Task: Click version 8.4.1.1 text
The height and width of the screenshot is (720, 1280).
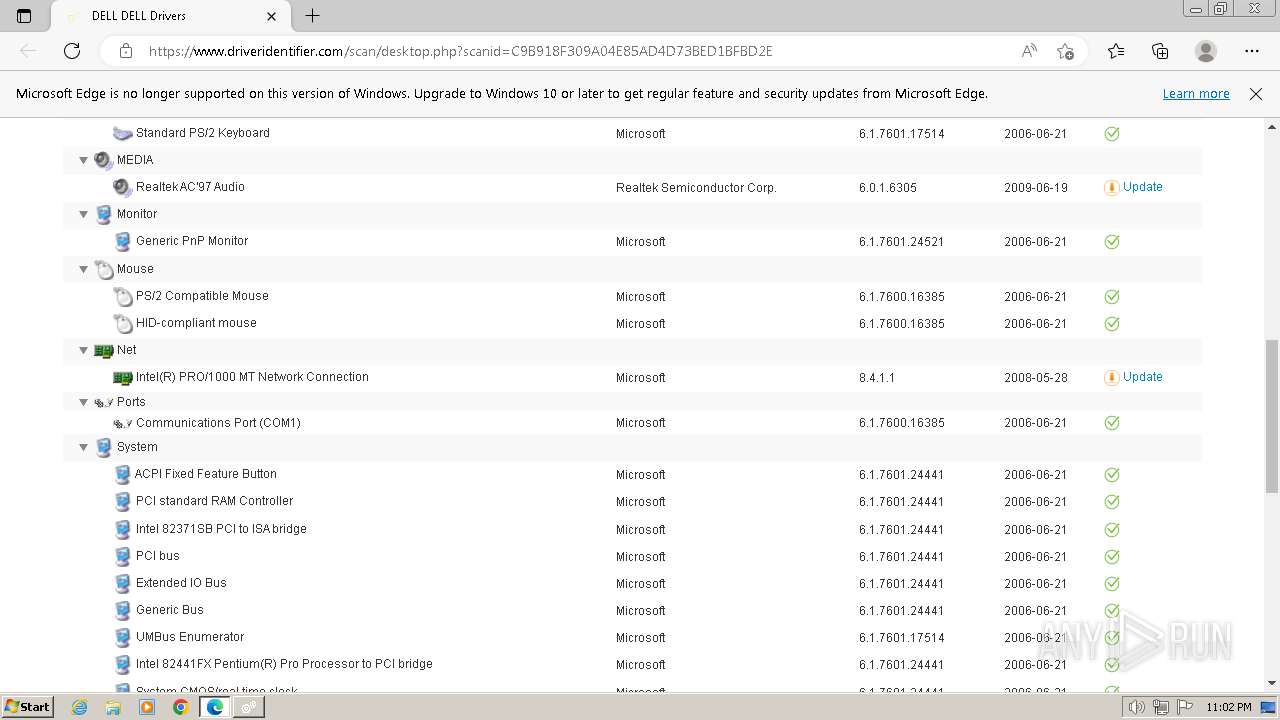Action: pos(877,378)
